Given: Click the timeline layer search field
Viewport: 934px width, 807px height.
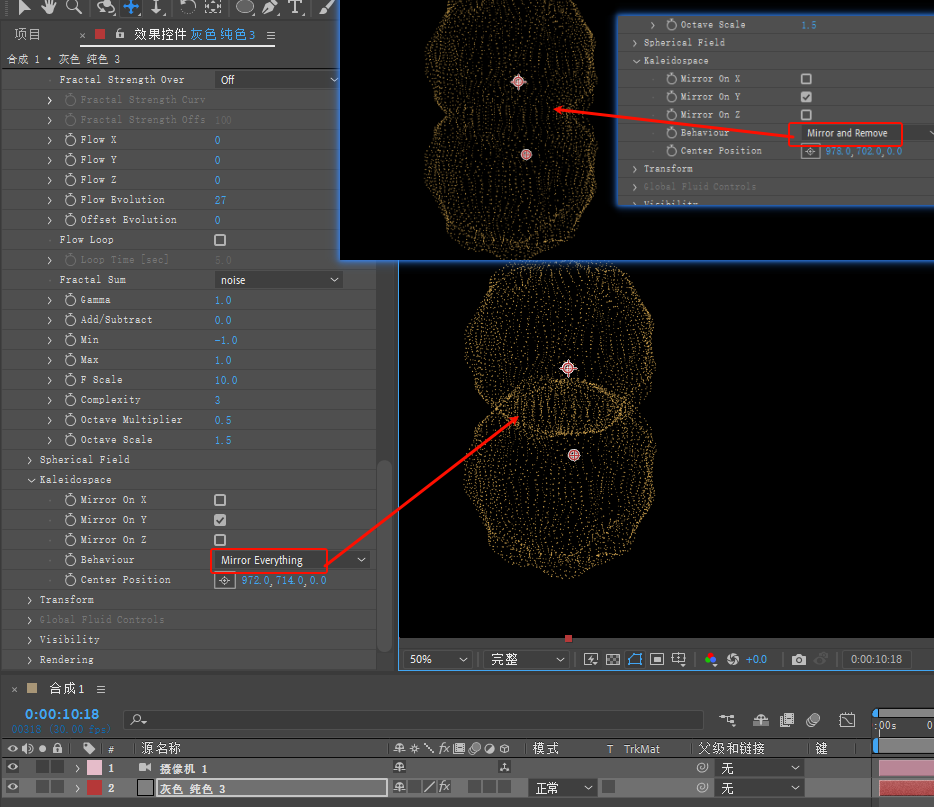Looking at the screenshot, I should tap(413, 720).
